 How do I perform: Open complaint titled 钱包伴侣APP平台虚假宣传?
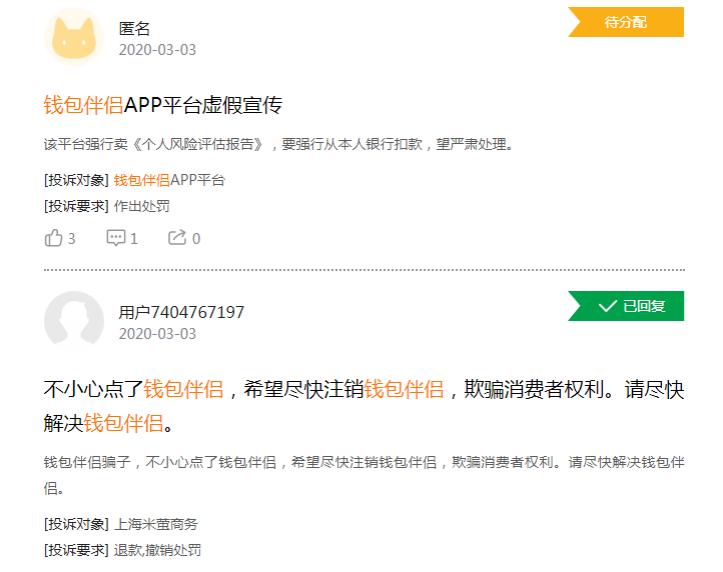(163, 105)
